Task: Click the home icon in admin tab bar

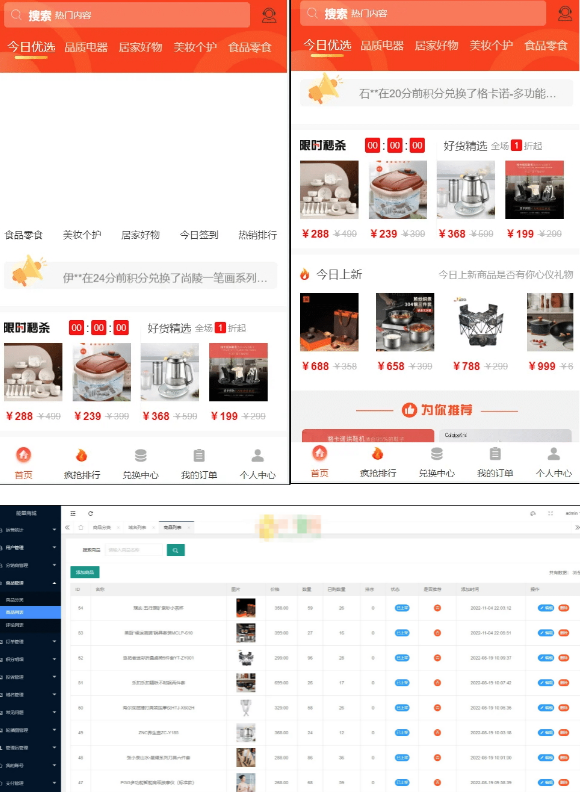Action: (x=81, y=527)
